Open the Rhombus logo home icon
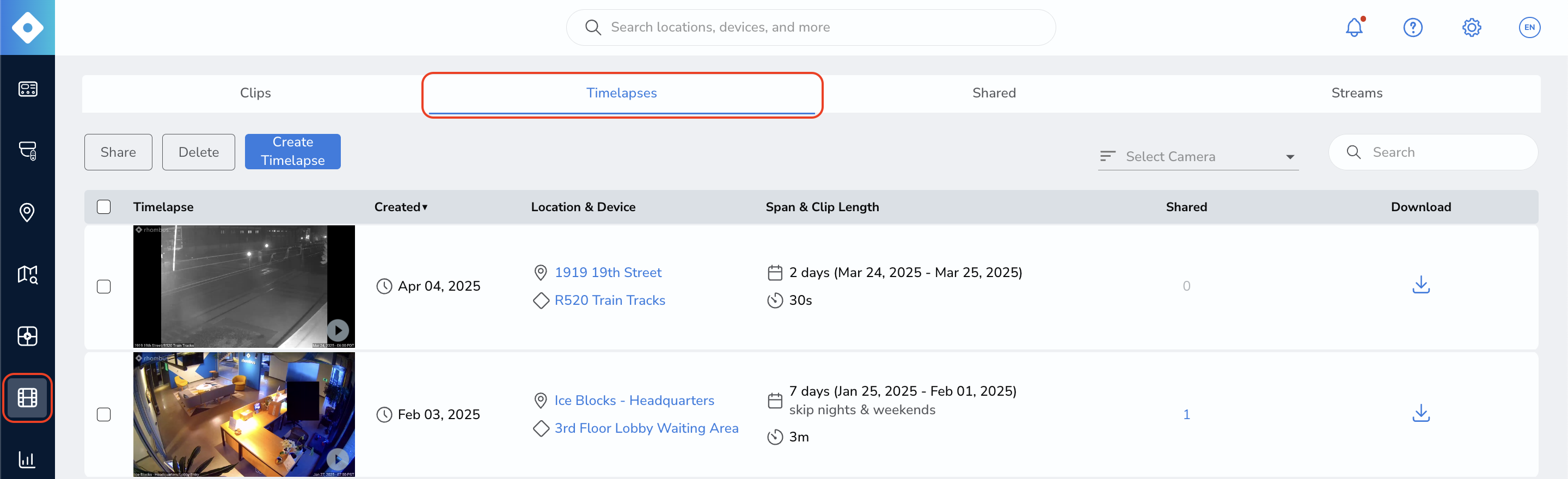This screenshot has height=479, width=1568. tap(27, 27)
